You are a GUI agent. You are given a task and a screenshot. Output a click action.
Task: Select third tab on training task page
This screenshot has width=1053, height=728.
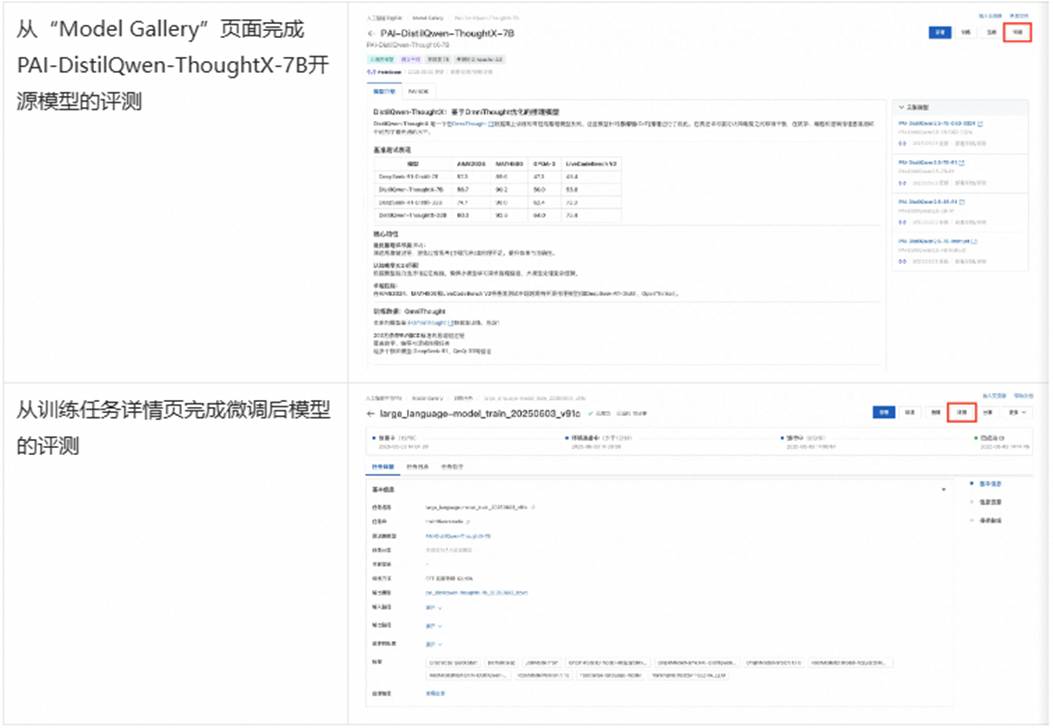(x=452, y=467)
